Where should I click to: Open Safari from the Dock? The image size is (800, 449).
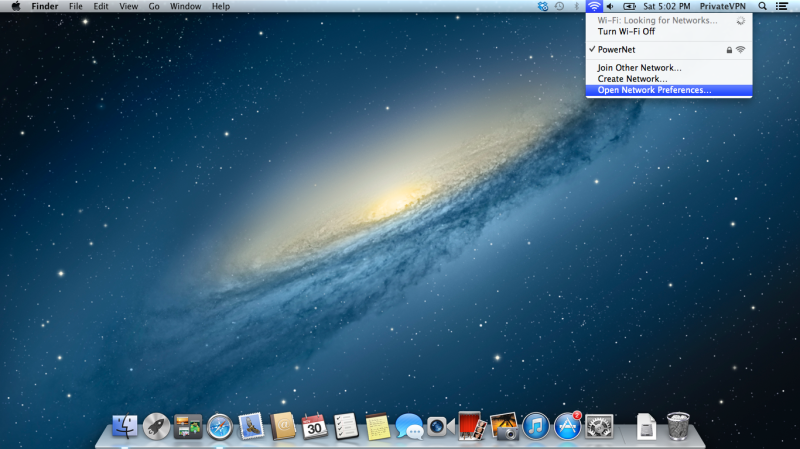220,427
